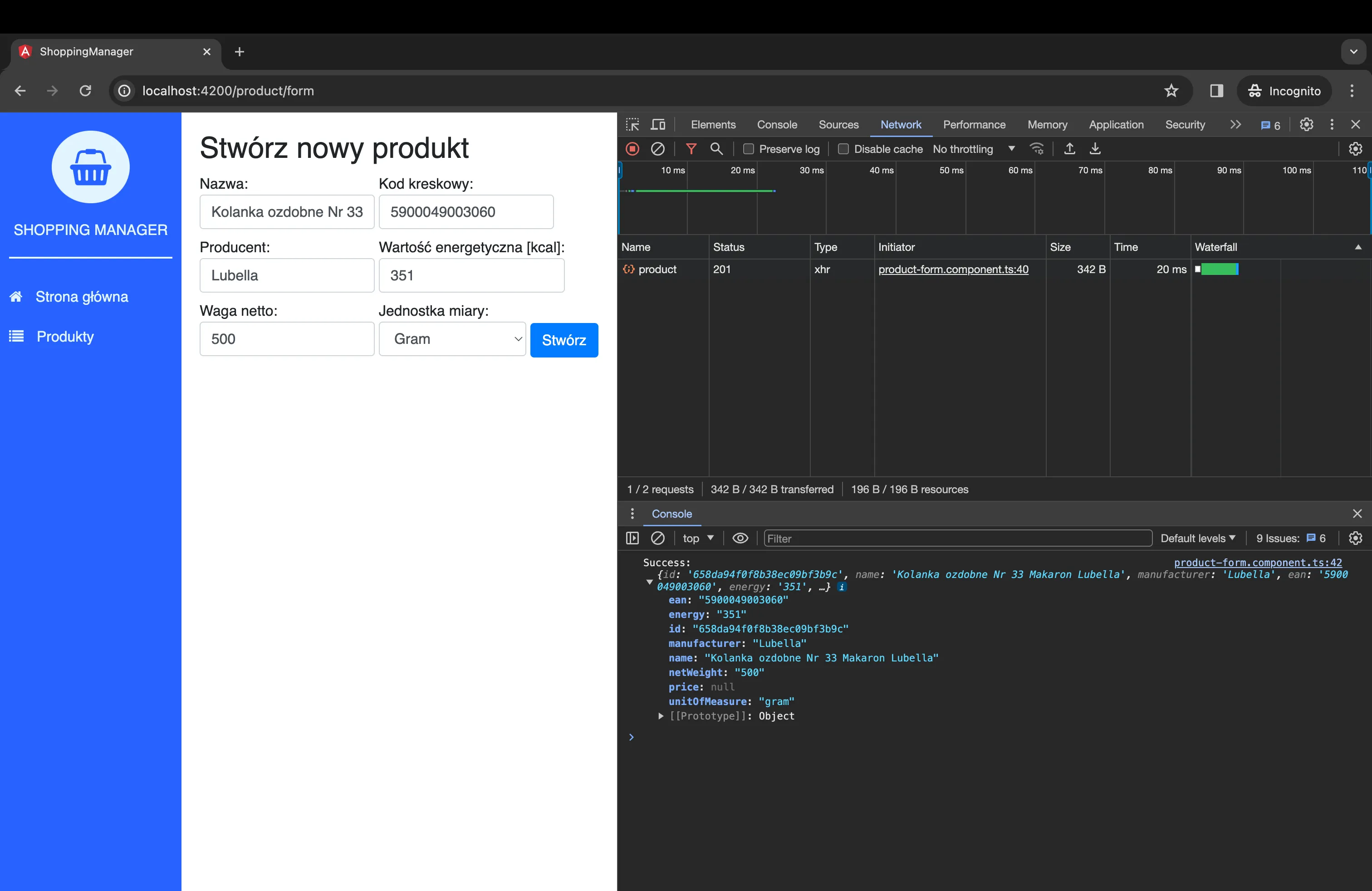Switch to the Application tab

(x=1116, y=124)
